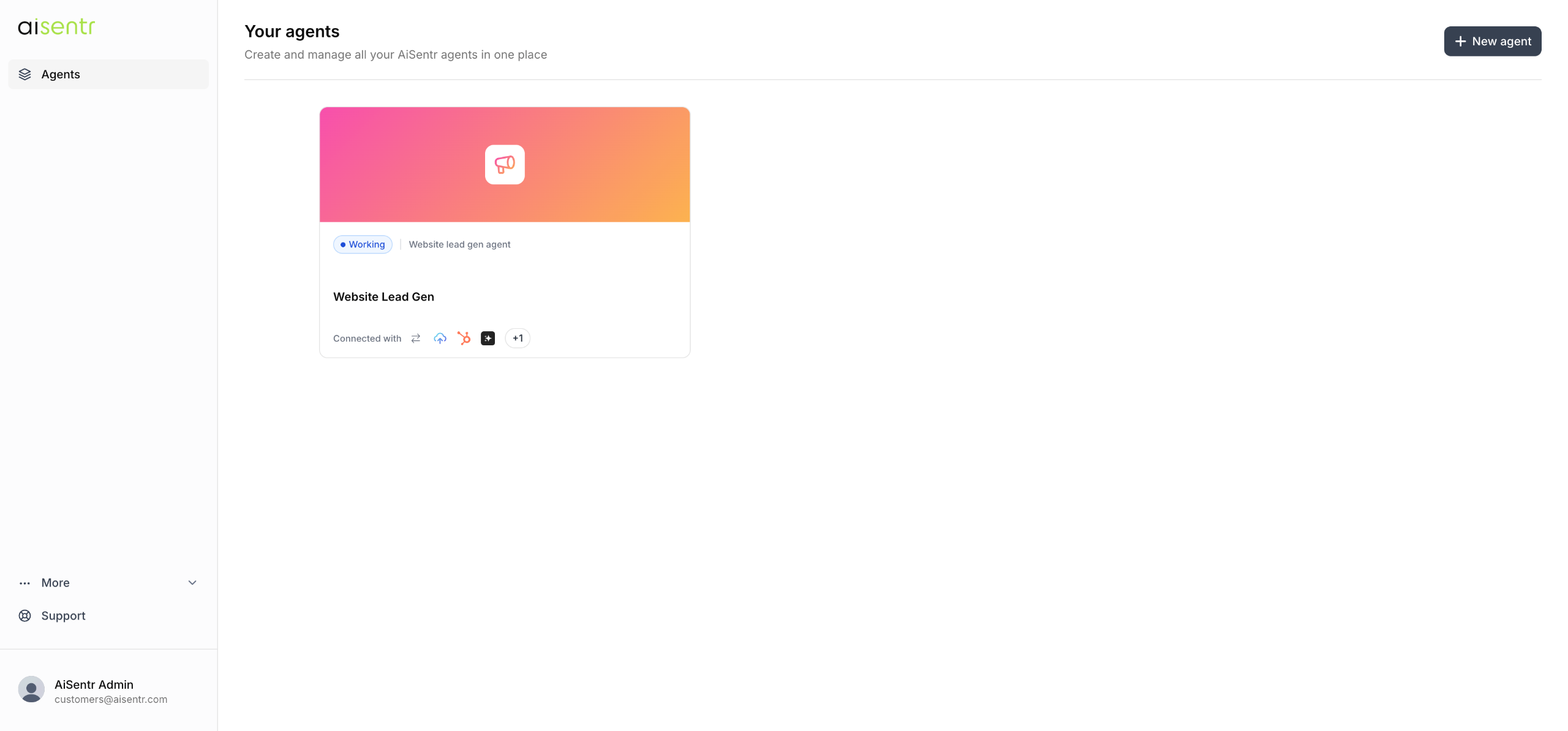The width and height of the screenshot is (1568, 731).
Task: Click the Working status badge
Action: coord(363,244)
